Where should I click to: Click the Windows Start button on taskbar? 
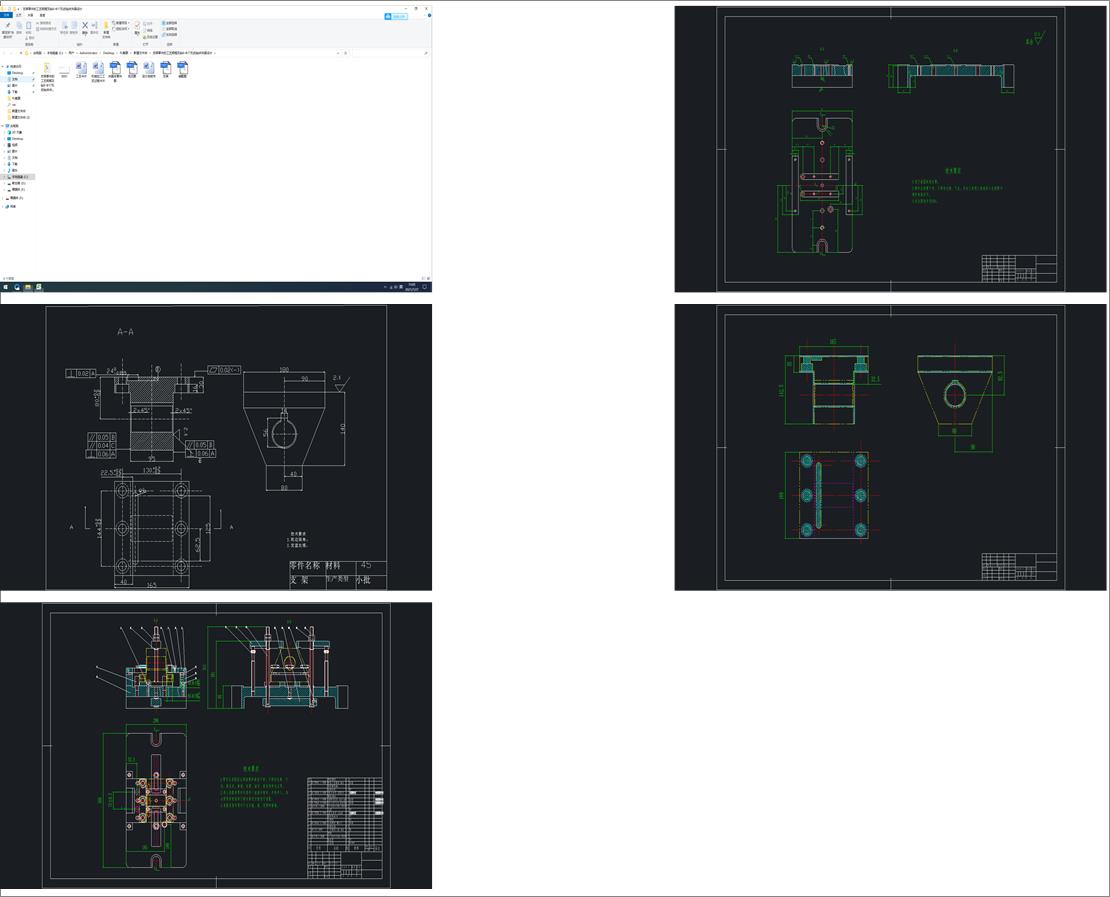coord(6,287)
